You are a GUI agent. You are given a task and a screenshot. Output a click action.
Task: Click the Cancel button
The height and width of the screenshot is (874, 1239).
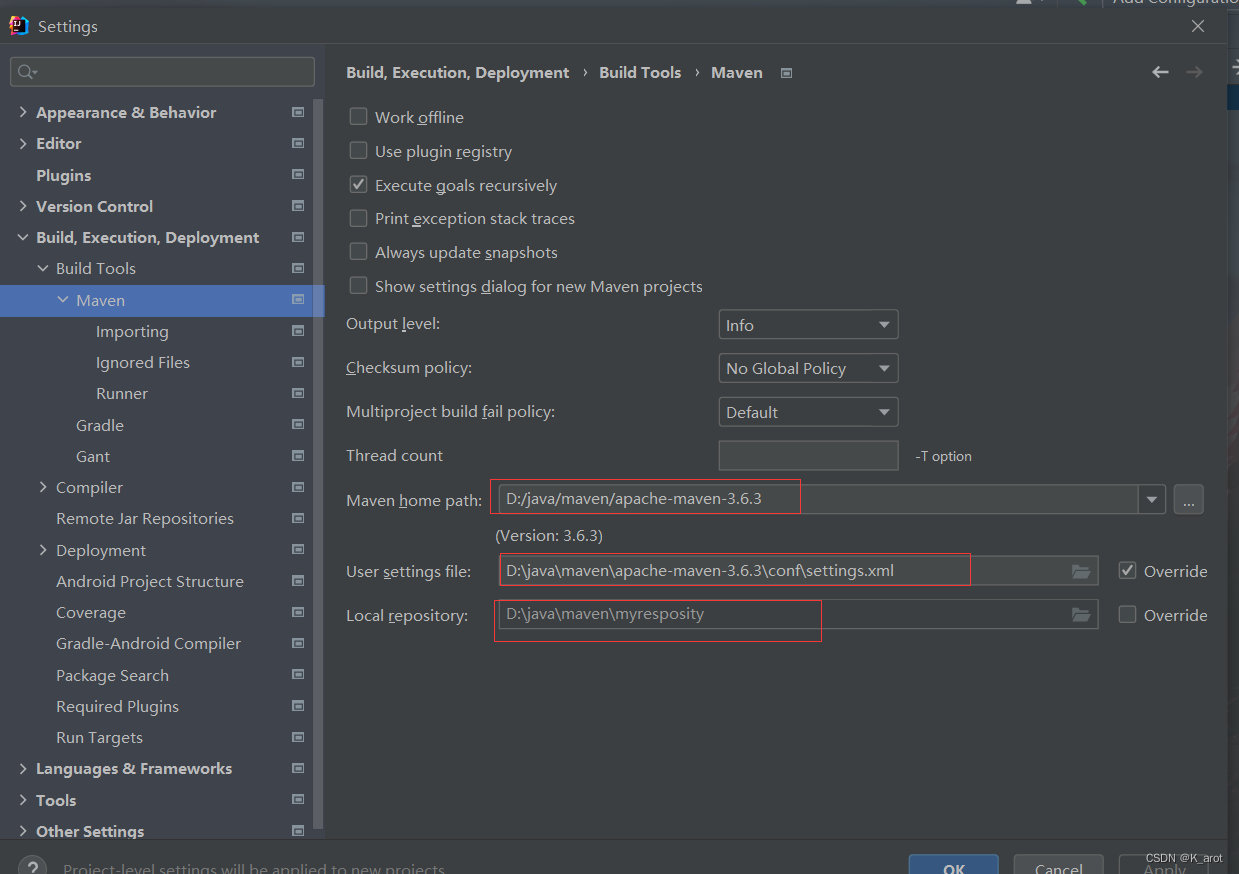pos(1058,866)
